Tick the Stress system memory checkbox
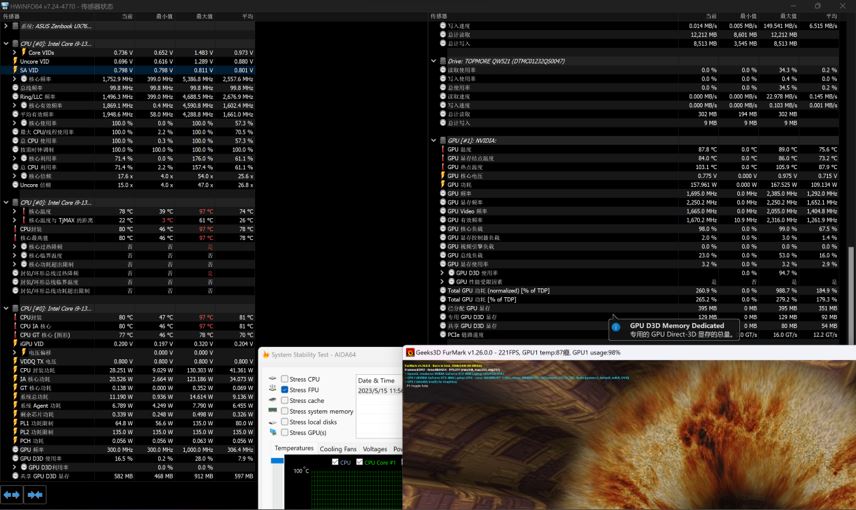 click(x=284, y=411)
